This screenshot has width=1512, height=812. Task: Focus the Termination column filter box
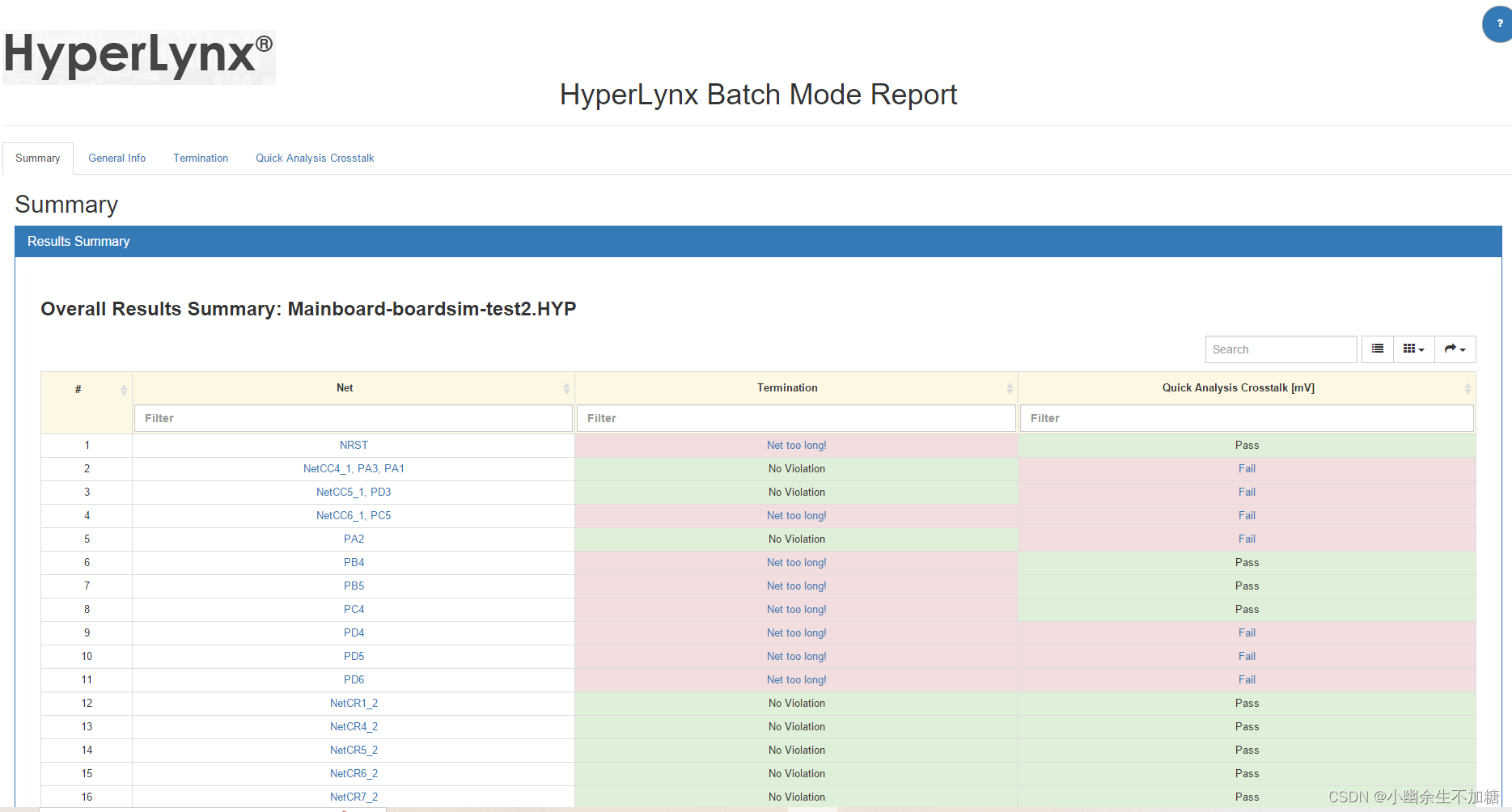796,418
